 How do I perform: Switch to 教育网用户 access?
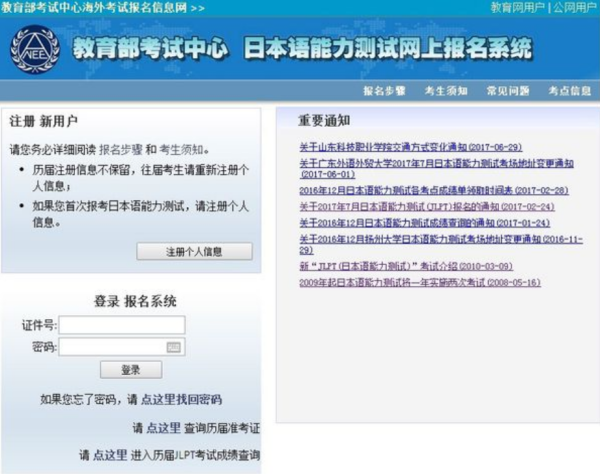coord(517,7)
